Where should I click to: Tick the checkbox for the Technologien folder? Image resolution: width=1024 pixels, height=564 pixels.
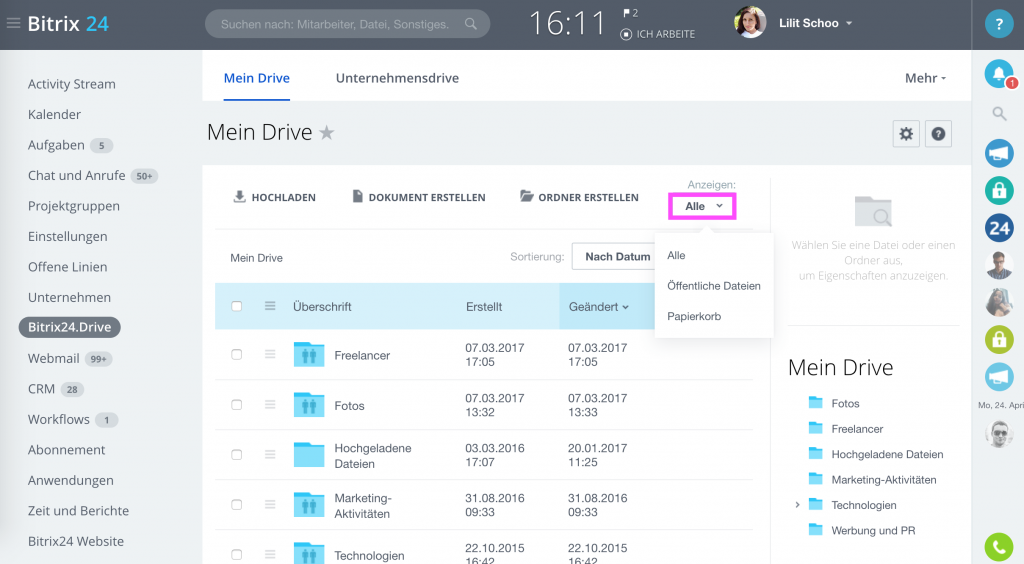click(236, 555)
